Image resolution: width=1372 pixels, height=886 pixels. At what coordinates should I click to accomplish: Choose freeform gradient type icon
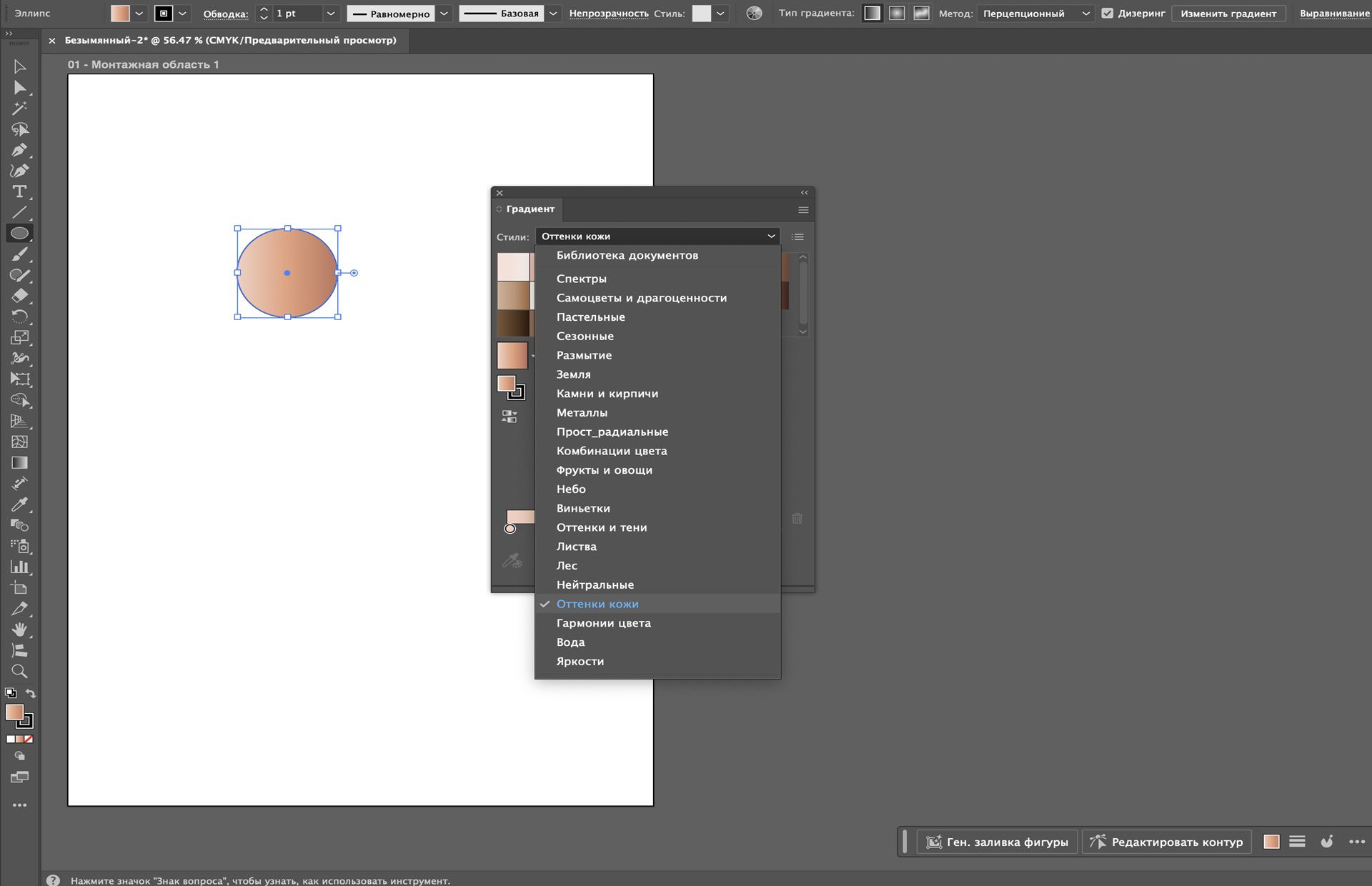922,13
